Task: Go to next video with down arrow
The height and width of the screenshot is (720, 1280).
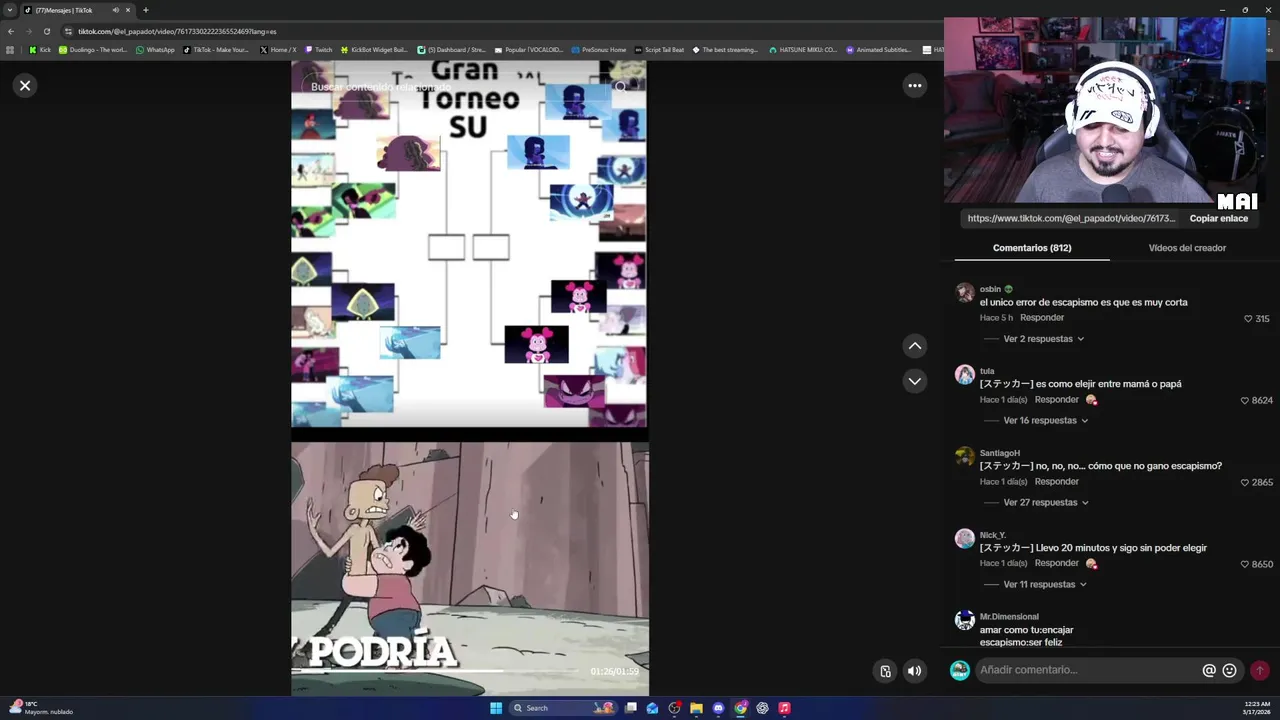Action: [x=914, y=381]
